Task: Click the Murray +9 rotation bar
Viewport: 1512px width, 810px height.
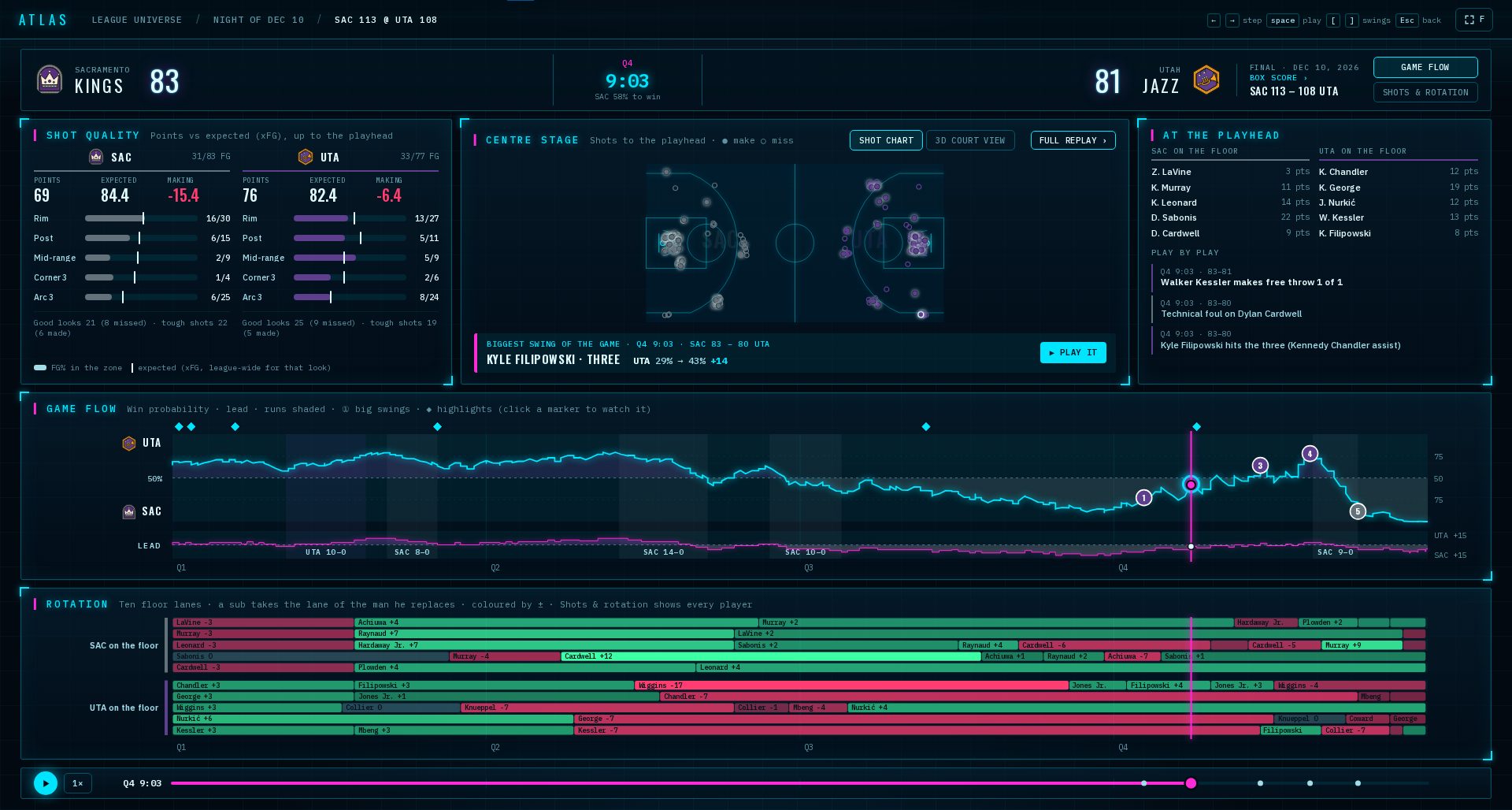Action: coord(1362,645)
